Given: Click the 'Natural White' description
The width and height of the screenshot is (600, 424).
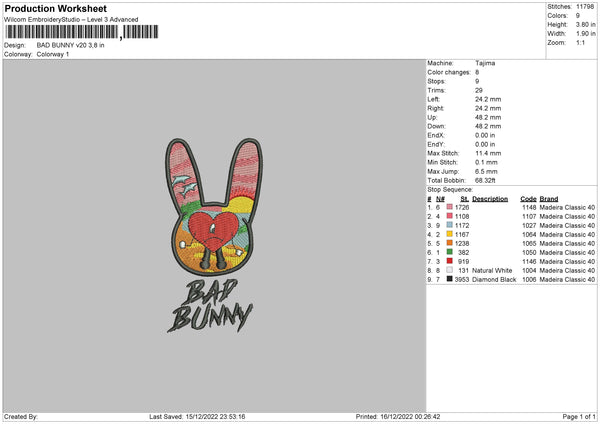Looking at the screenshot, I should pos(492,271).
